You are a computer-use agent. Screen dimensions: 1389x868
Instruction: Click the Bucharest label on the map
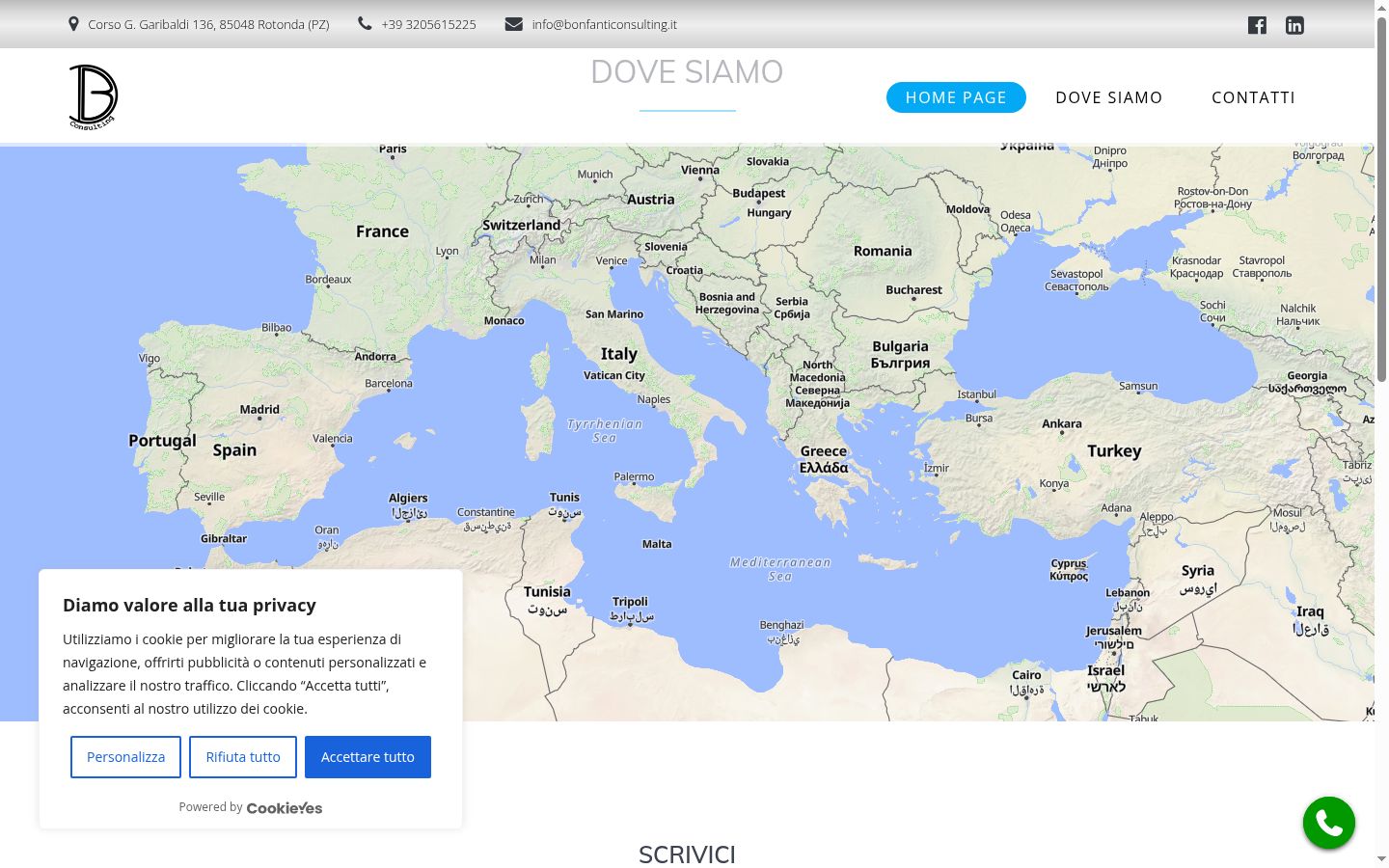point(914,289)
